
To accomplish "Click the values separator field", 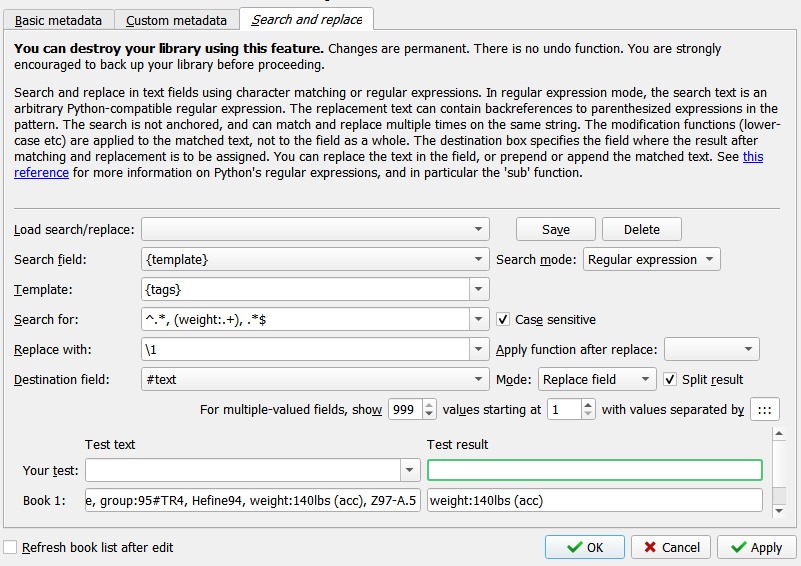I will click(x=765, y=410).
